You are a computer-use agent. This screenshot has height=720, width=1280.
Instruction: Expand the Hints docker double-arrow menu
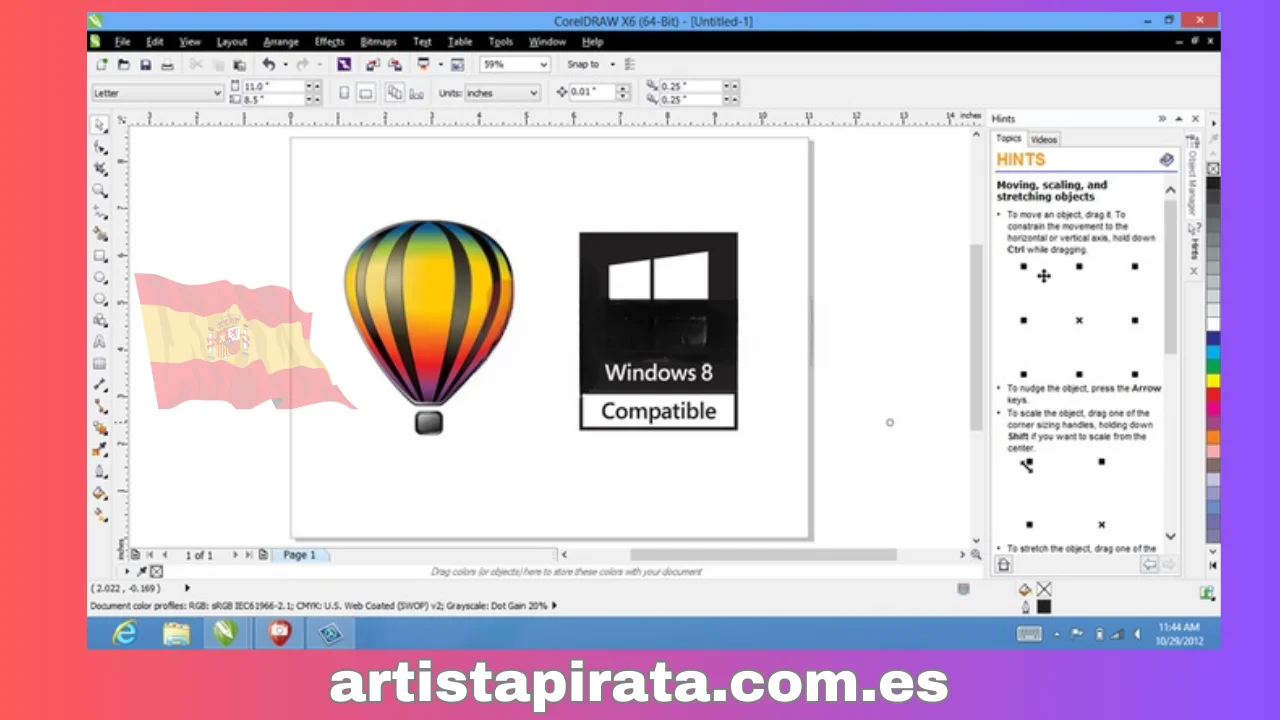point(1162,118)
